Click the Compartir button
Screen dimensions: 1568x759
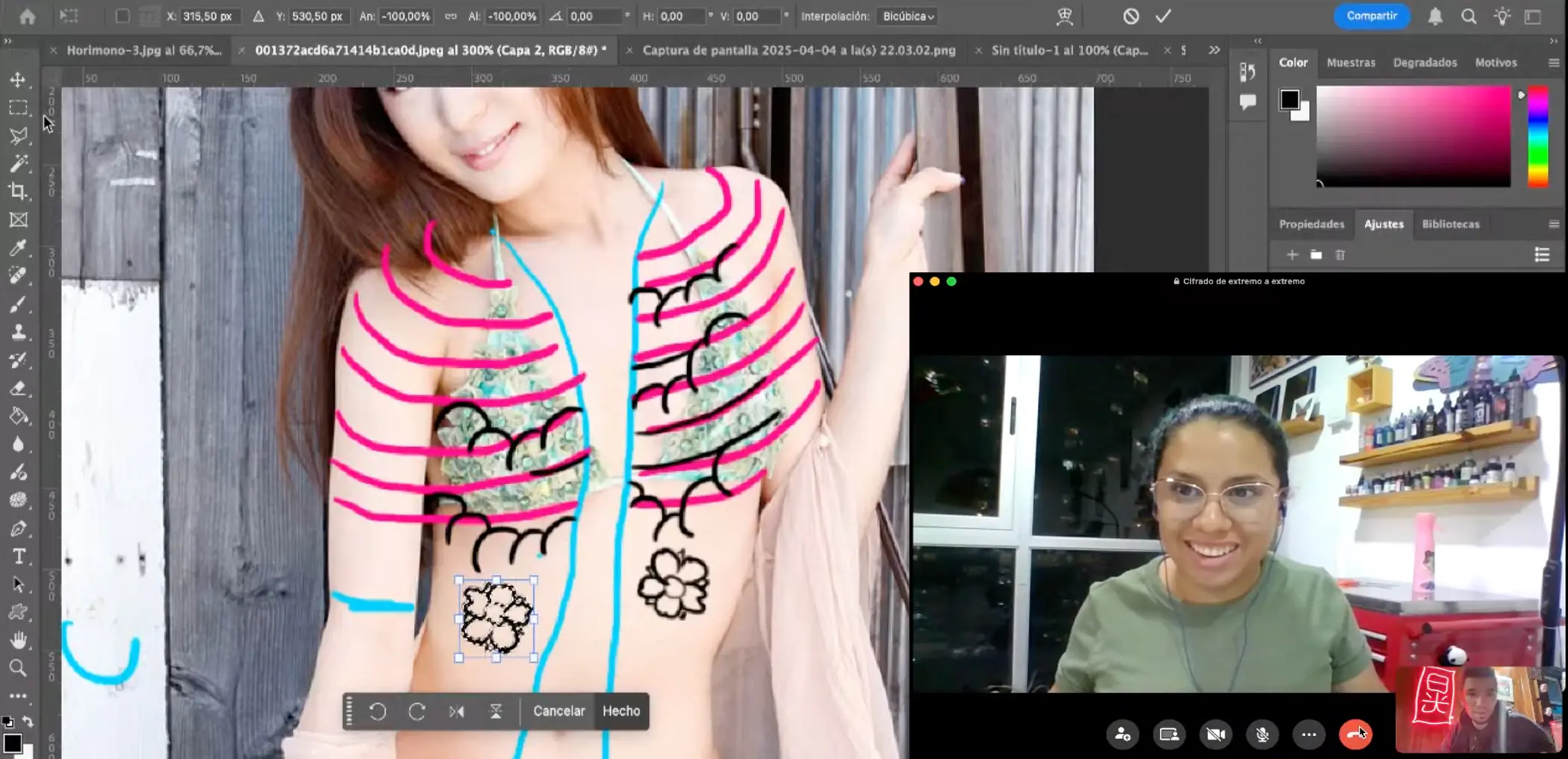click(x=1372, y=16)
